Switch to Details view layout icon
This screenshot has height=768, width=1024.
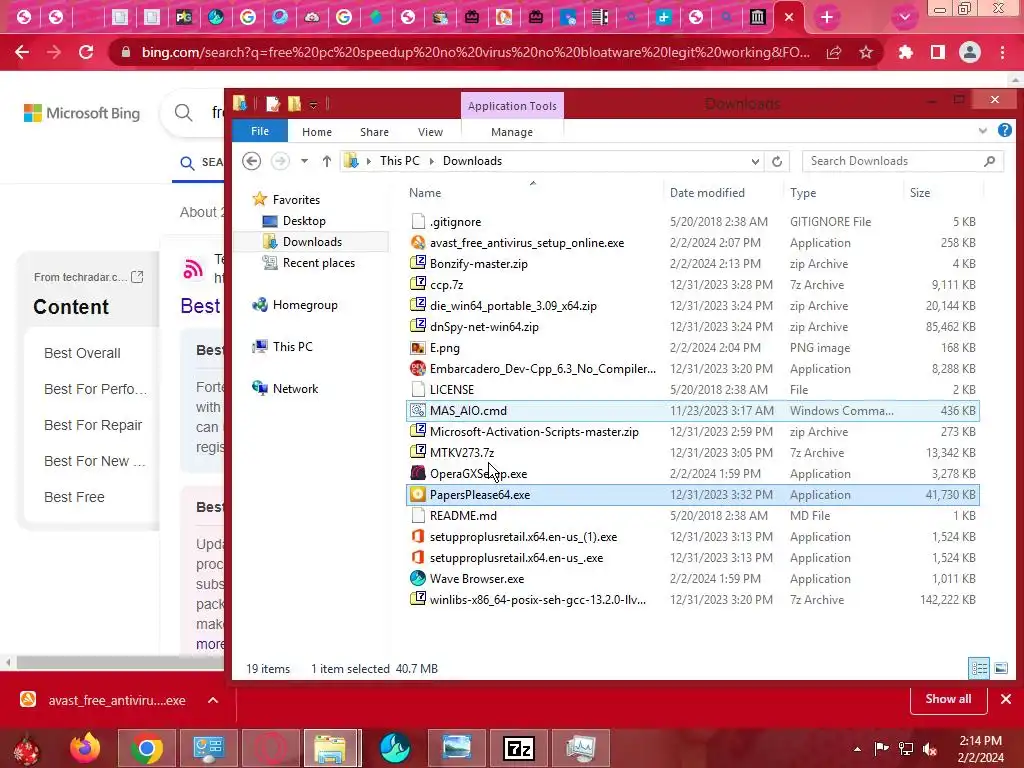979,668
